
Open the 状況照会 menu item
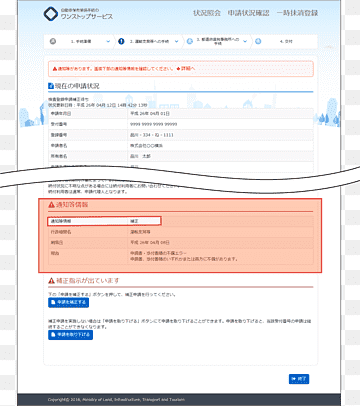click(207, 13)
